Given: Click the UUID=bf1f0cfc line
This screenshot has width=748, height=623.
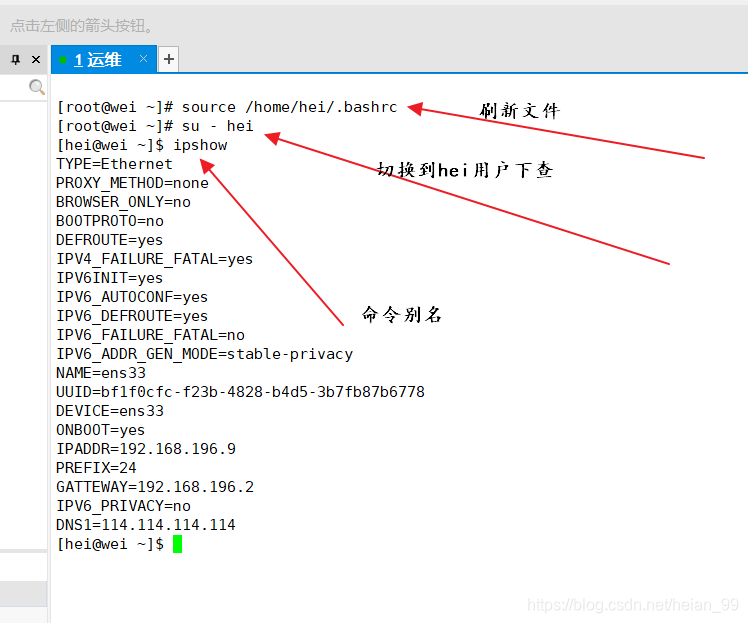Looking at the screenshot, I should 240,392.
